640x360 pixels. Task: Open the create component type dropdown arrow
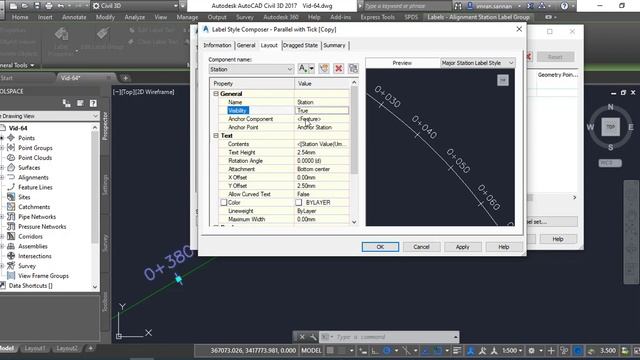point(311,69)
